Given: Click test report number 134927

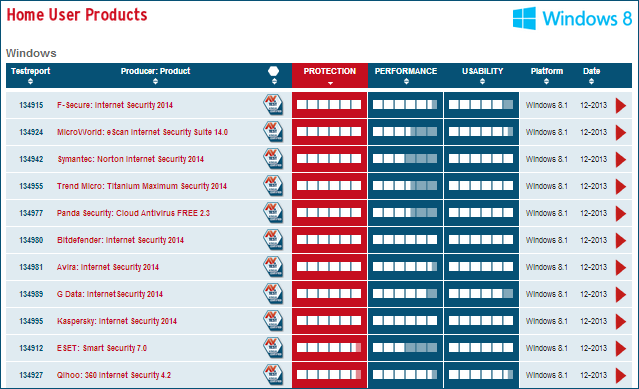Looking at the screenshot, I should [31, 375].
